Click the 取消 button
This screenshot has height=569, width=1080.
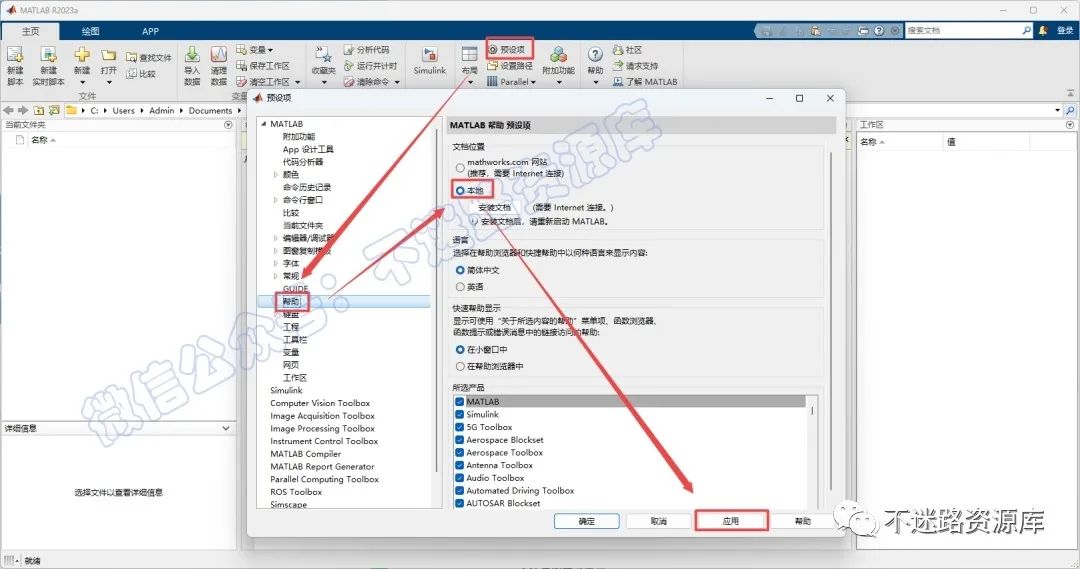(x=658, y=521)
